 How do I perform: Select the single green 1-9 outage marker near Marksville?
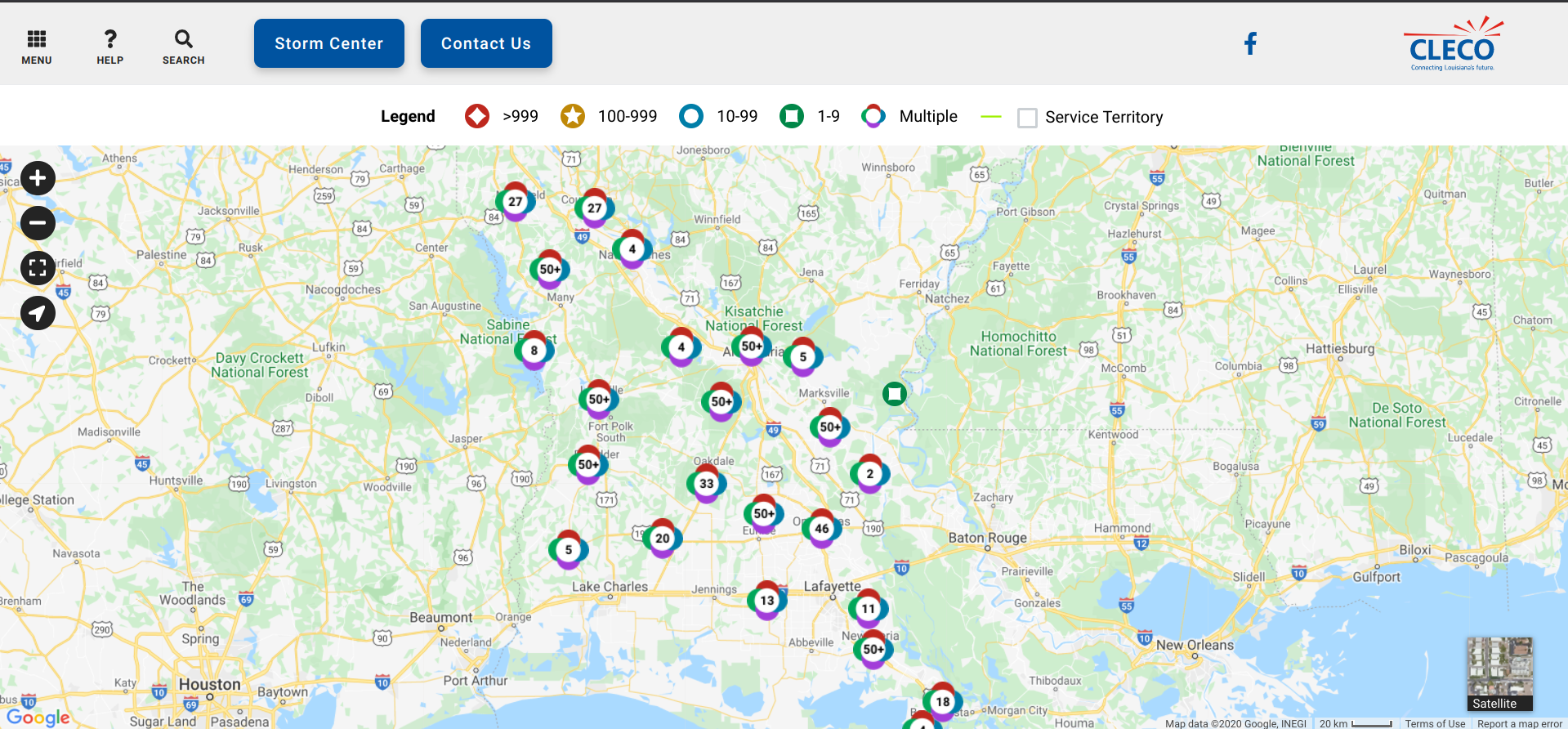pos(895,394)
